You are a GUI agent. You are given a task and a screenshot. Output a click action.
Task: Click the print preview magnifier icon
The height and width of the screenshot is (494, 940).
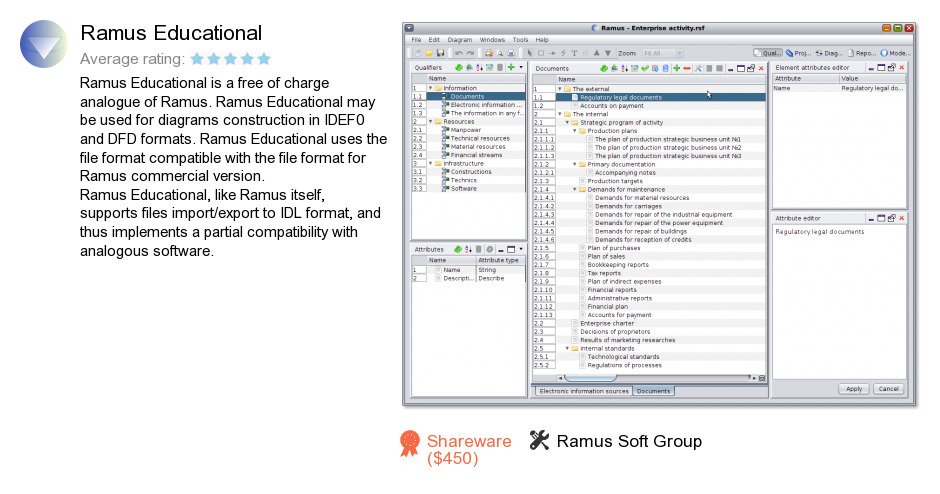[500, 53]
